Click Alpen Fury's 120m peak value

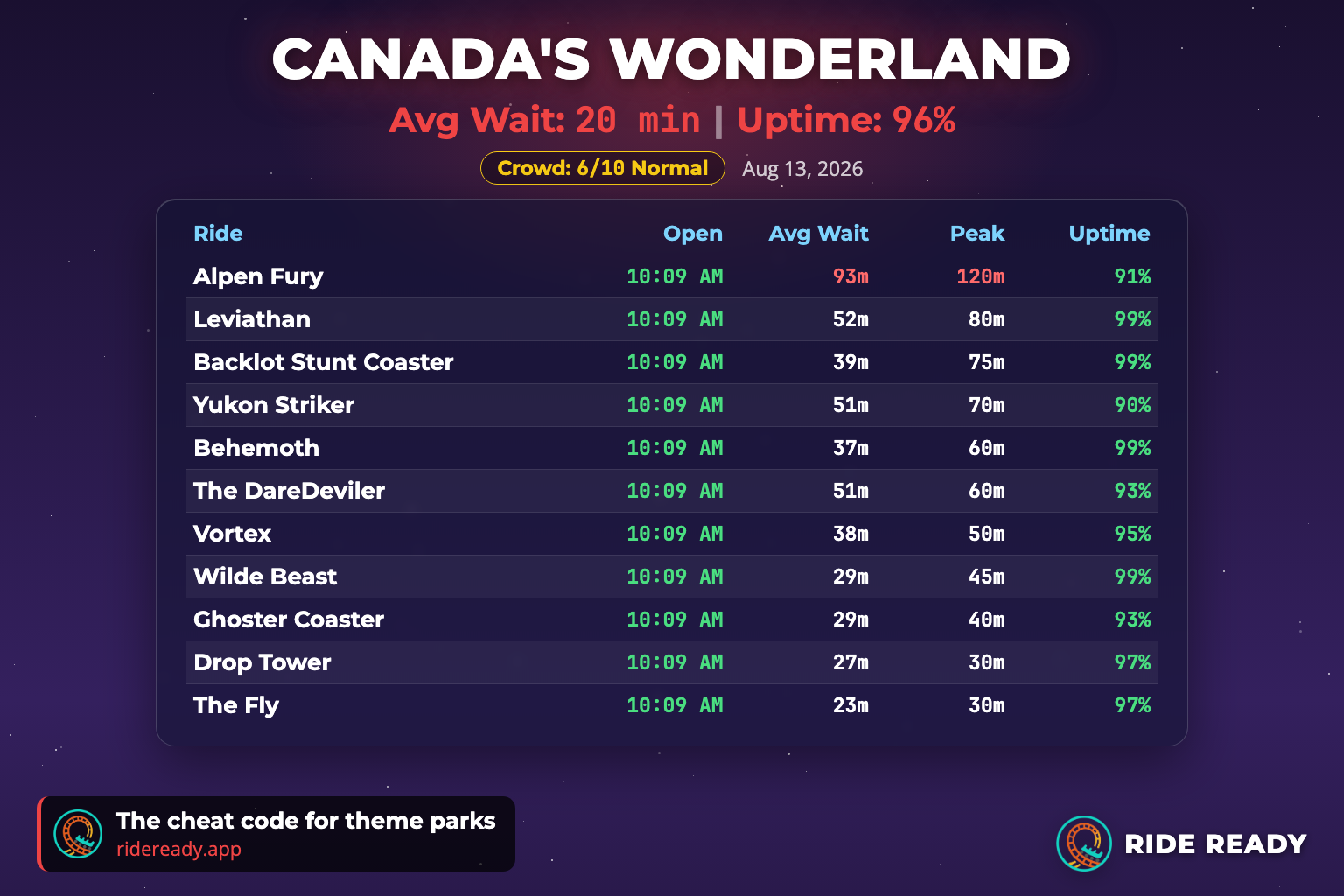[980, 276]
